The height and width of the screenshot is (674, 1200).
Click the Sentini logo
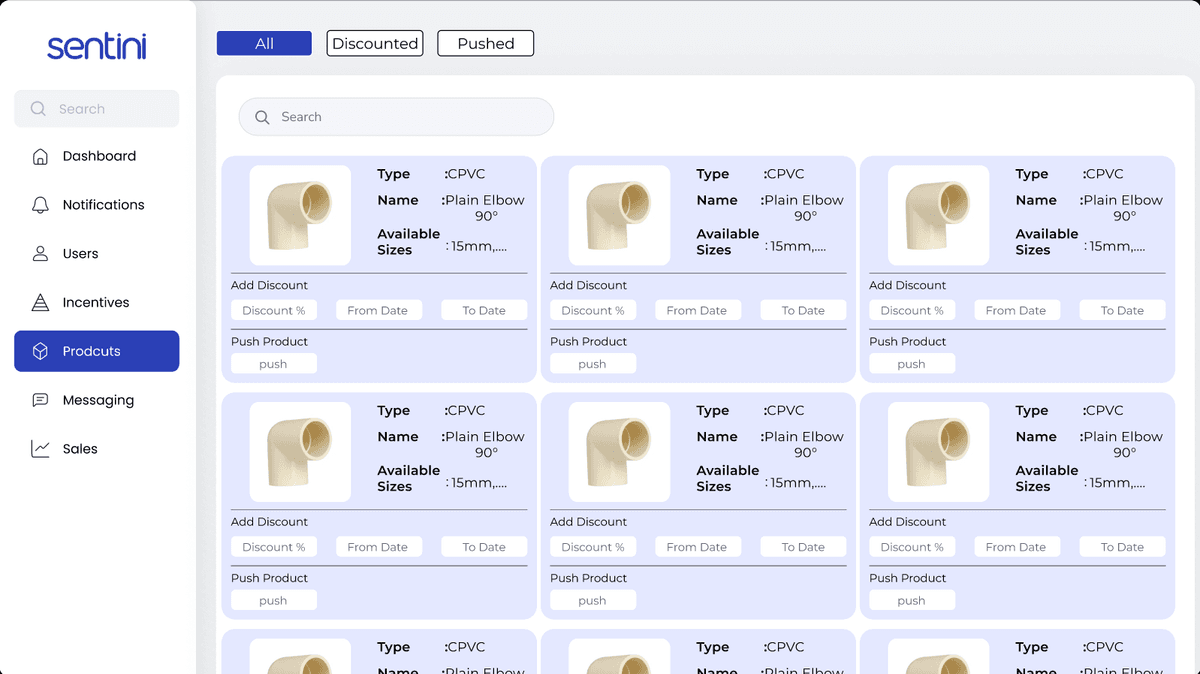97,46
